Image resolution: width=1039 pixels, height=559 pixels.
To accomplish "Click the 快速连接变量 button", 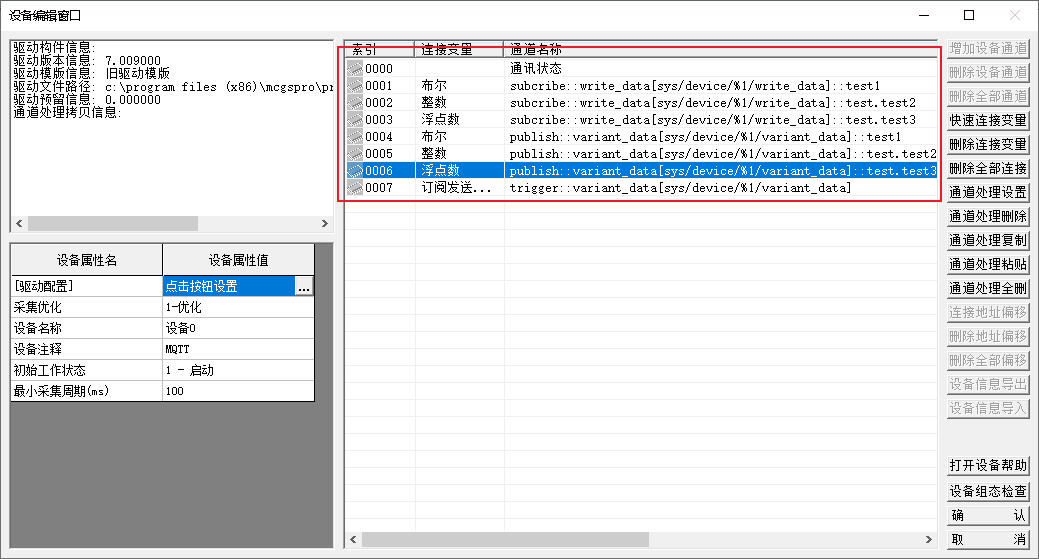I will pyautogui.click(x=987, y=121).
